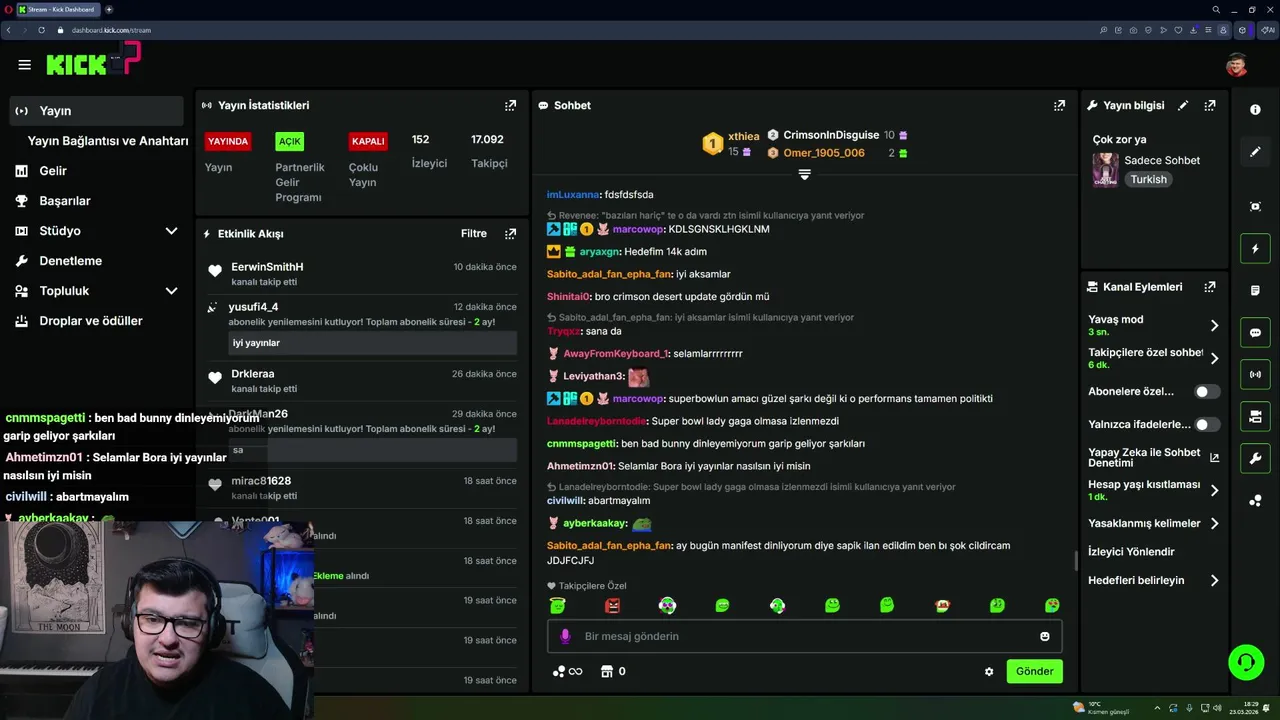This screenshot has width=1280, height=720.
Task: Click the broadcast signal icon in right rail
Action: pyautogui.click(x=1255, y=375)
